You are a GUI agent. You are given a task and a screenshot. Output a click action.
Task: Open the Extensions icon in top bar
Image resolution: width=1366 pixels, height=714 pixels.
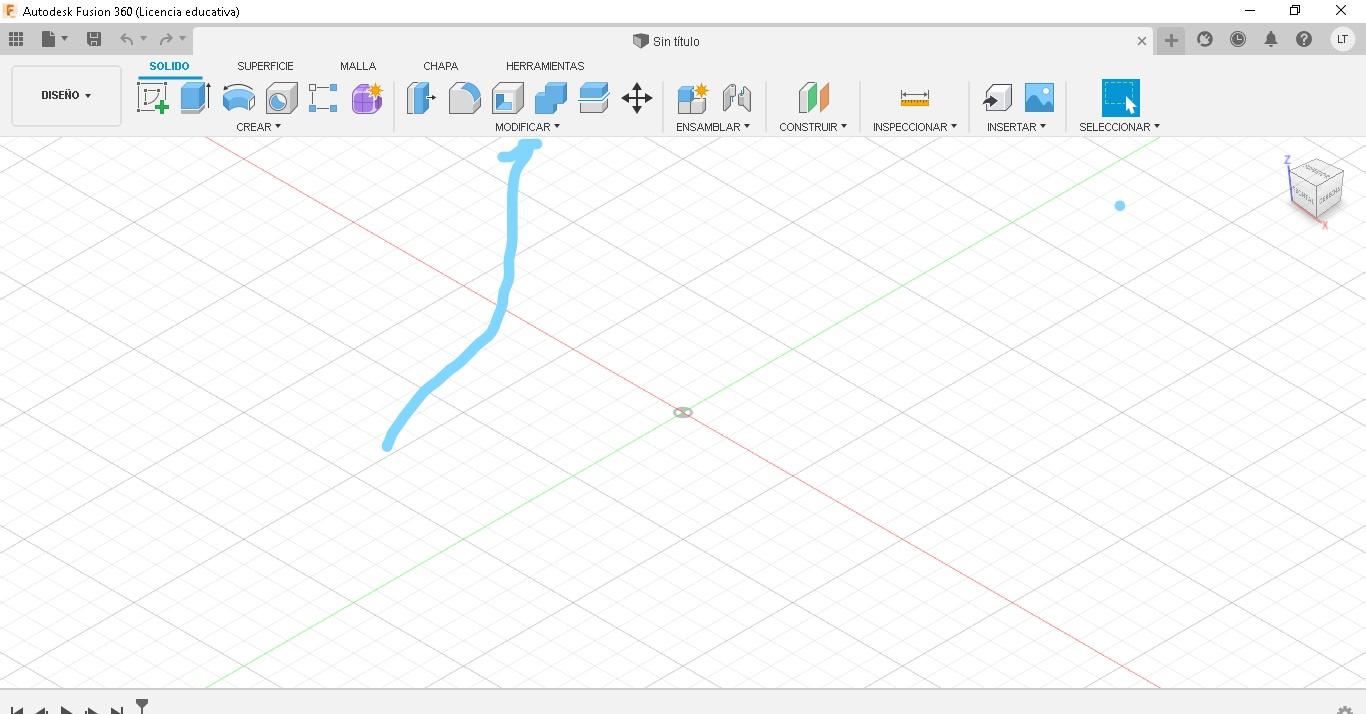1205,39
